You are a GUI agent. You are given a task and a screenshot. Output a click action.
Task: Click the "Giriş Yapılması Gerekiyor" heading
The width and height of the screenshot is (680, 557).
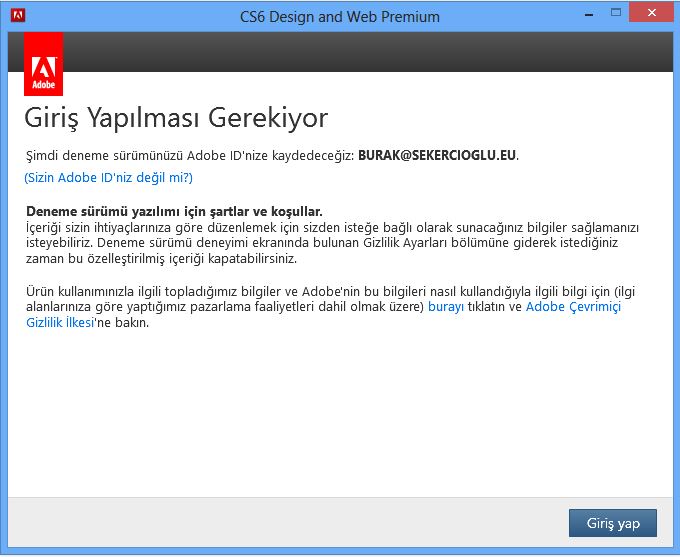[176, 118]
